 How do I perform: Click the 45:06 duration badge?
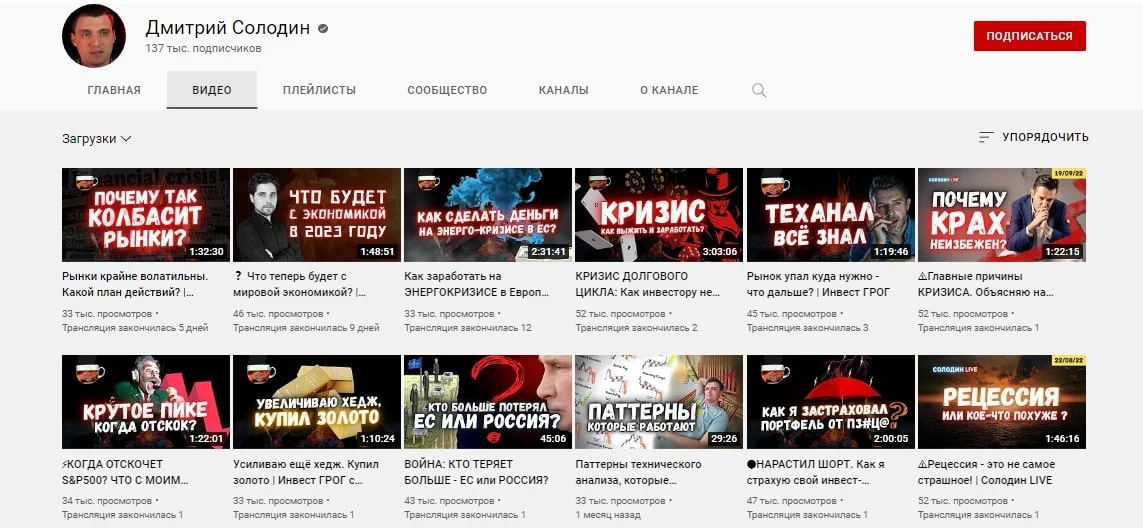point(553,438)
